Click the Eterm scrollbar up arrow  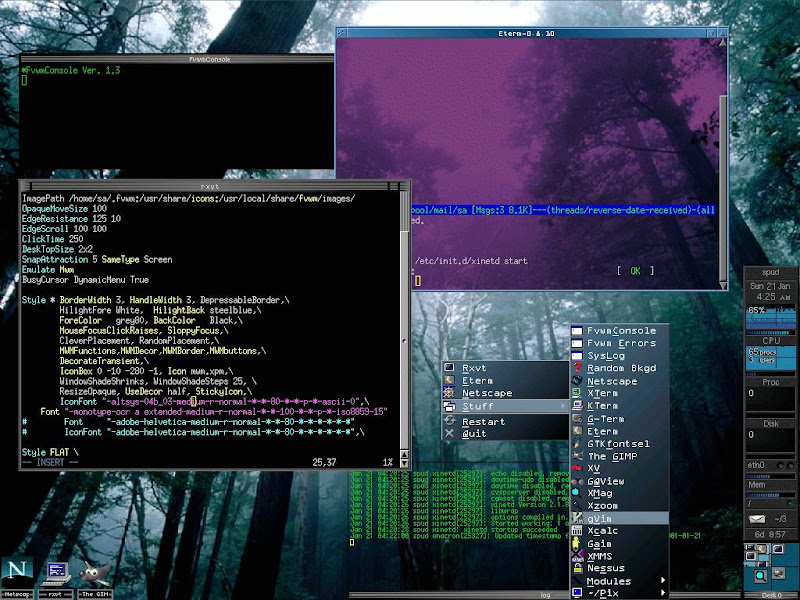[722, 43]
